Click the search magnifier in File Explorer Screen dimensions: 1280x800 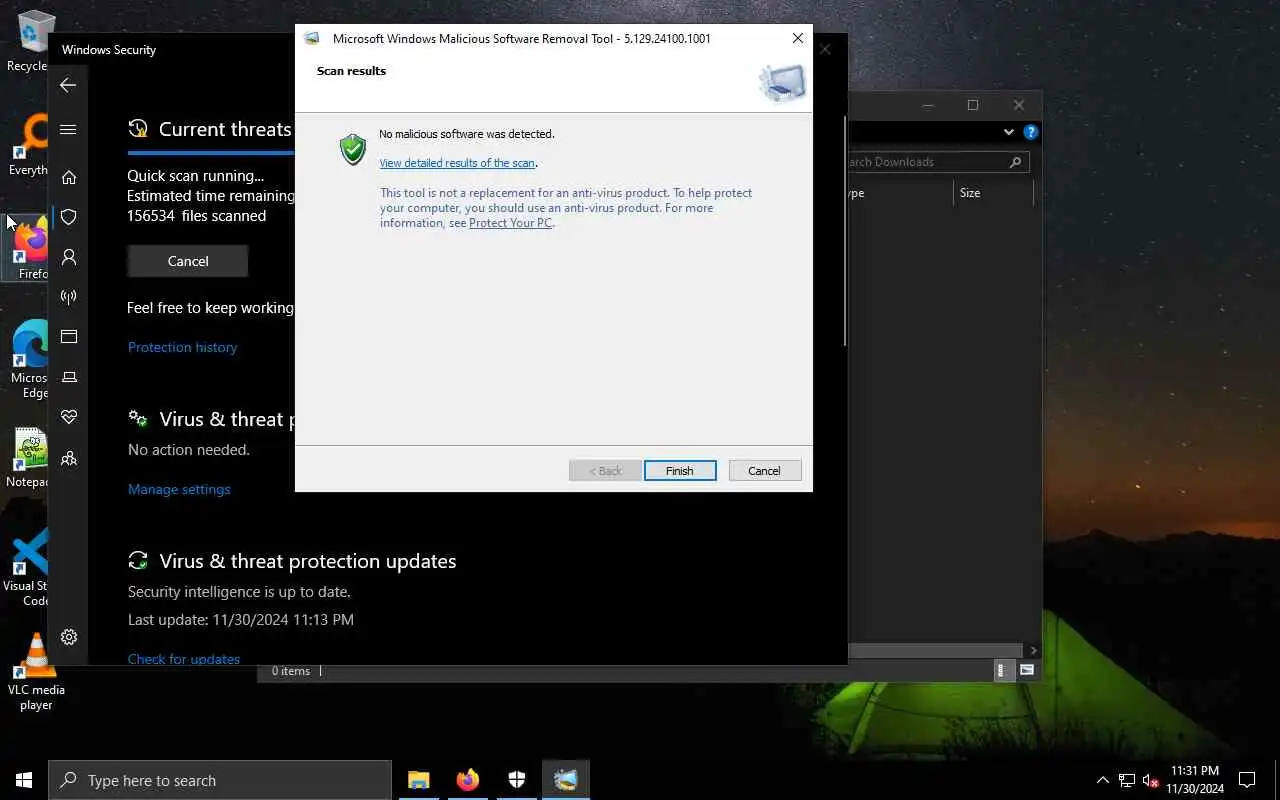coord(1016,162)
